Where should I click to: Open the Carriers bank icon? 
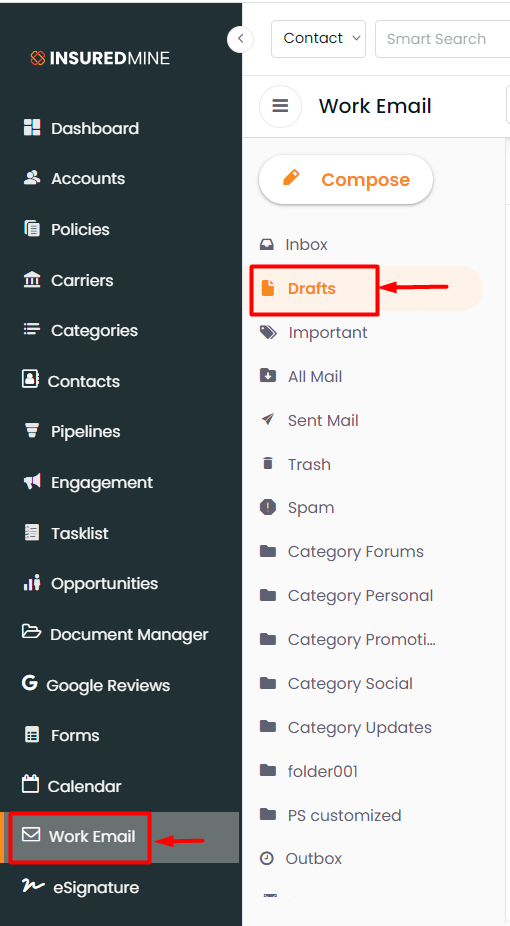[x=32, y=279]
